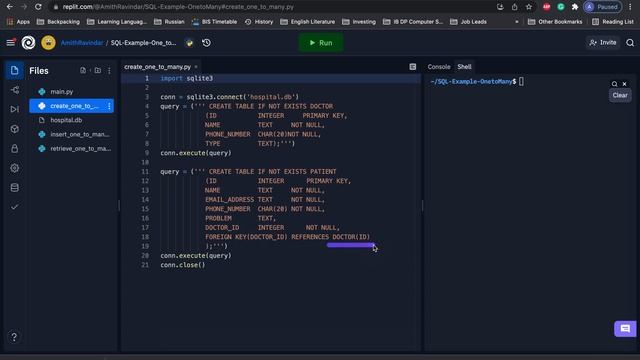Invite collaborators with Invite button
The height and width of the screenshot is (360, 640).
pyautogui.click(x=603, y=42)
